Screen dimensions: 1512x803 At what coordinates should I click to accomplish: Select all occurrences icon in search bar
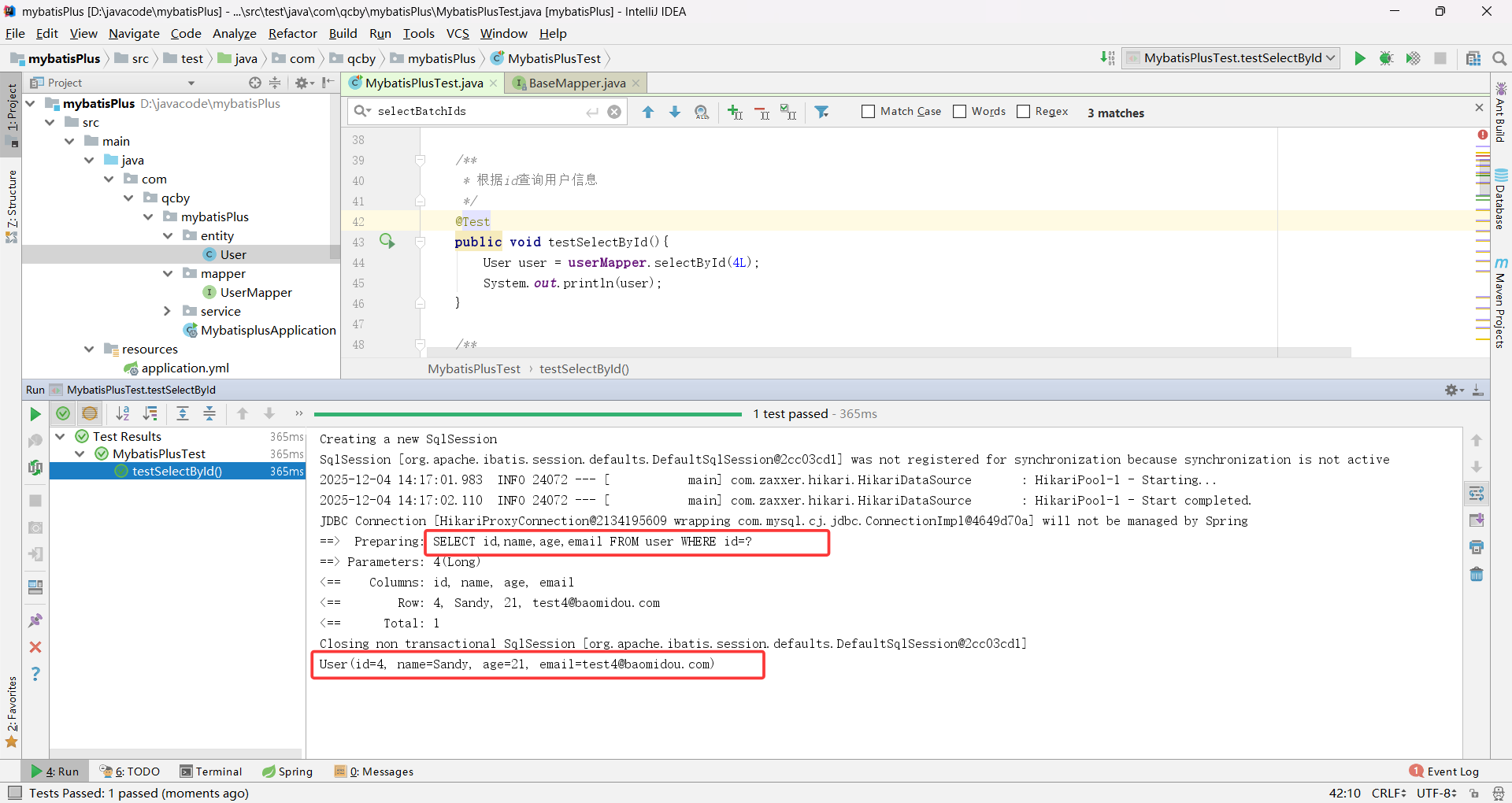tap(788, 112)
